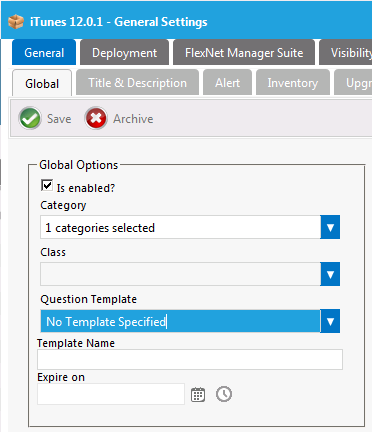
Task: Click the red Archive cross icon
Action: [96, 118]
